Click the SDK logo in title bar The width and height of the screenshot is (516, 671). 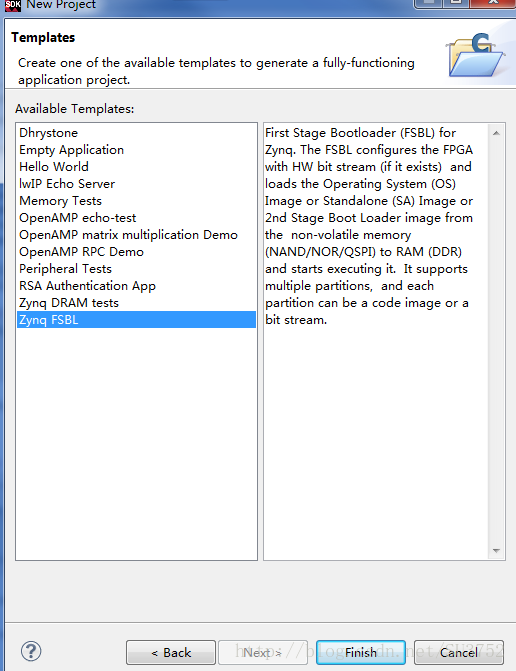(13, 5)
